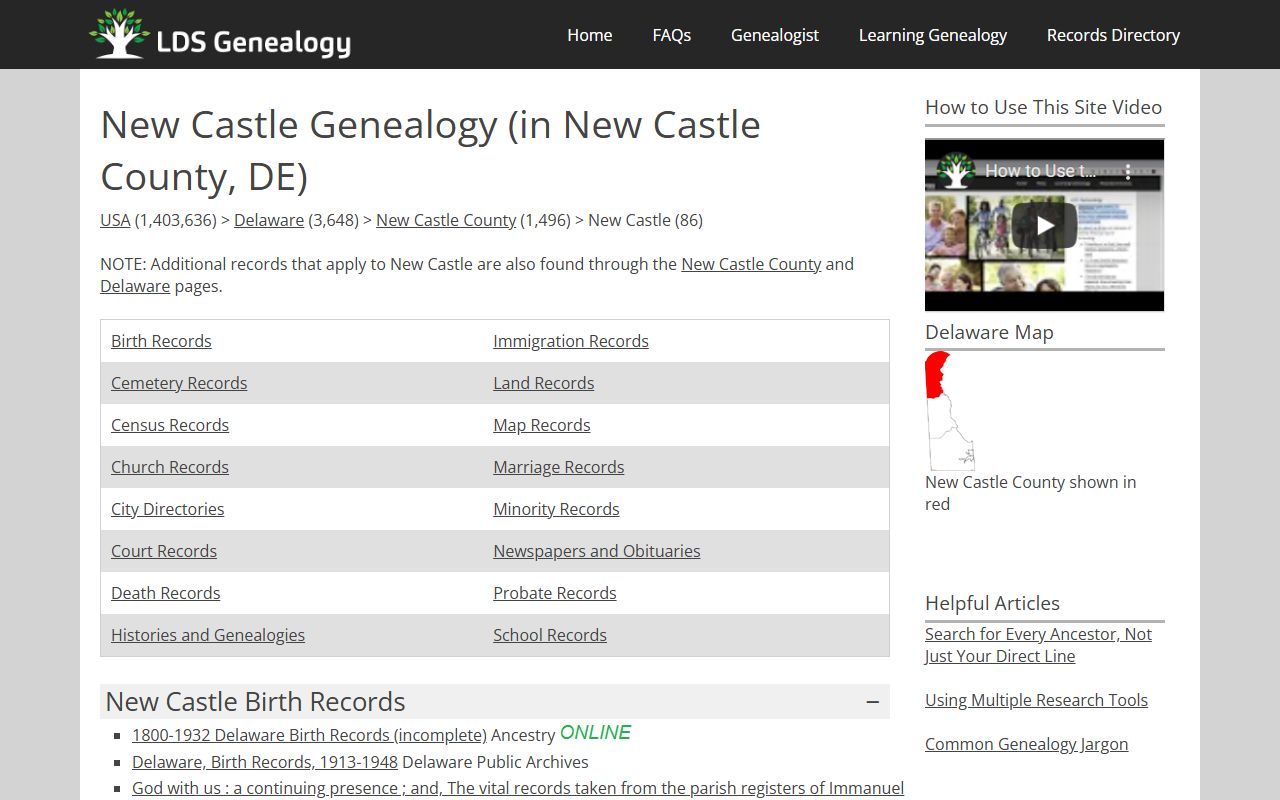Open the God with us parish registers link
The image size is (1280, 800).
click(518, 788)
